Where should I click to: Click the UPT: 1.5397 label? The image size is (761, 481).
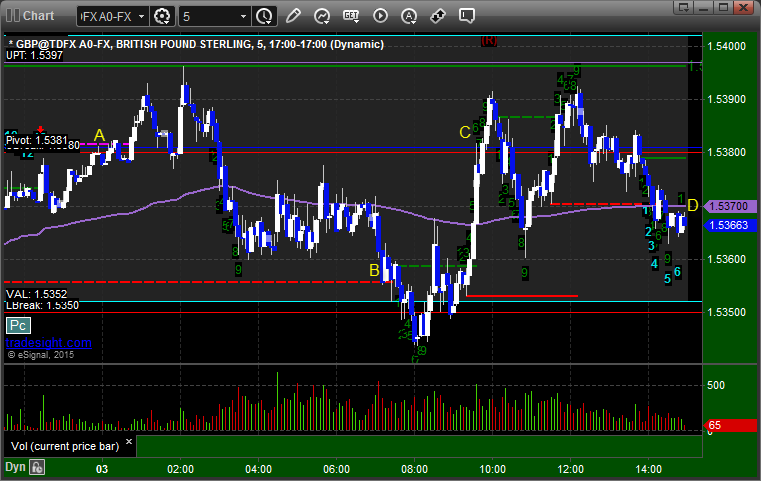[x=34, y=55]
